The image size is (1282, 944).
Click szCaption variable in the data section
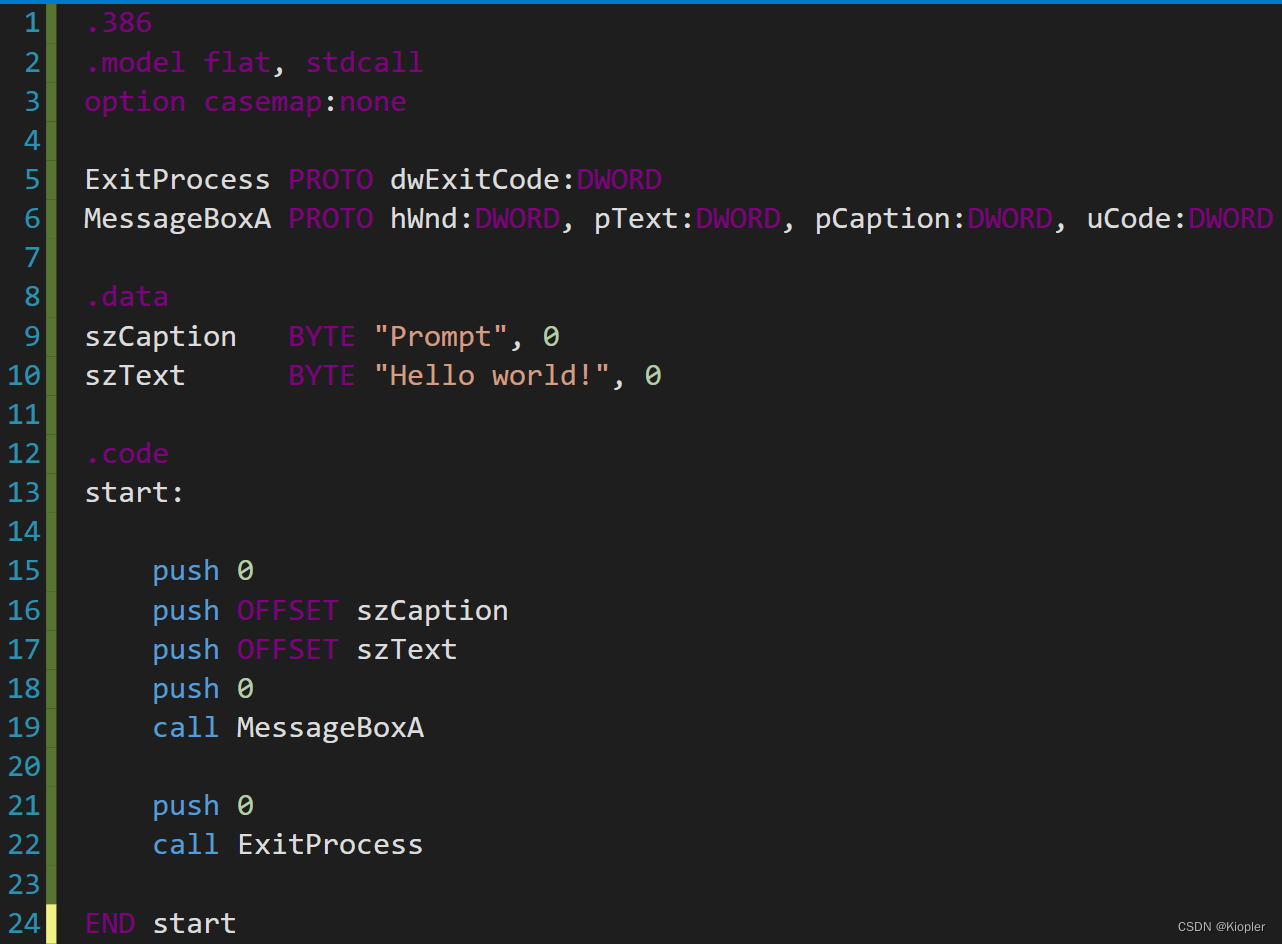(x=160, y=336)
